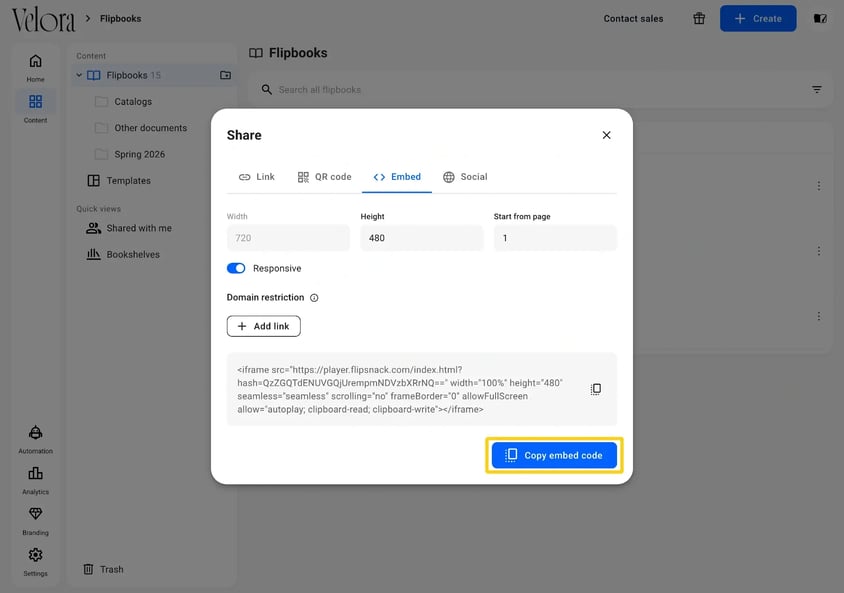Click the copy icon inside embed code box

[x=595, y=389]
